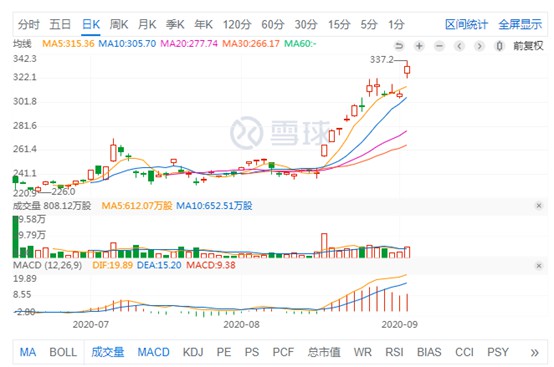Toggle the PCF indicator
The height and width of the screenshot is (367, 554).
283,352
